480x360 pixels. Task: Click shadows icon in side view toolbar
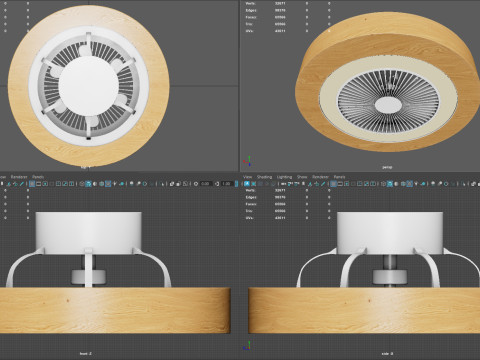pos(423,184)
